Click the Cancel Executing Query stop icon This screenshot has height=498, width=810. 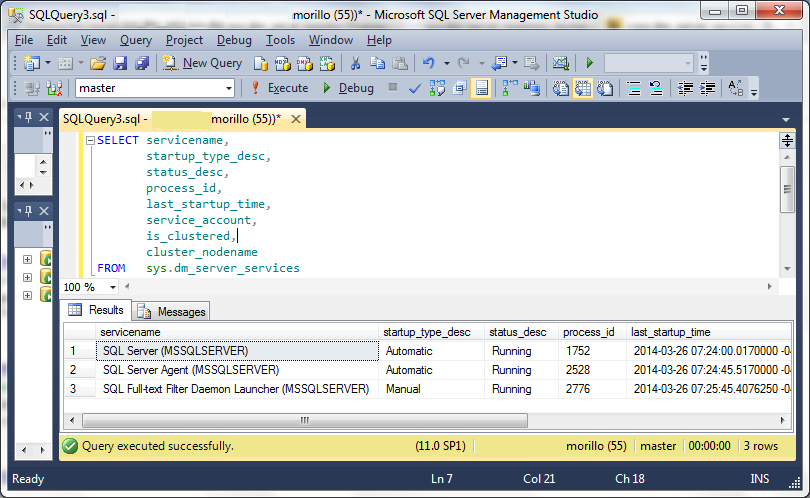393,87
